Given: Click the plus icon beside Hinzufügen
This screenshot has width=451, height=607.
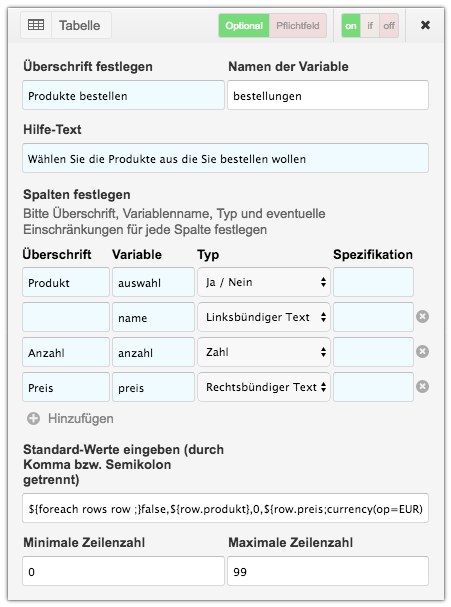Looking at the screenshot, I should [33, 418].
